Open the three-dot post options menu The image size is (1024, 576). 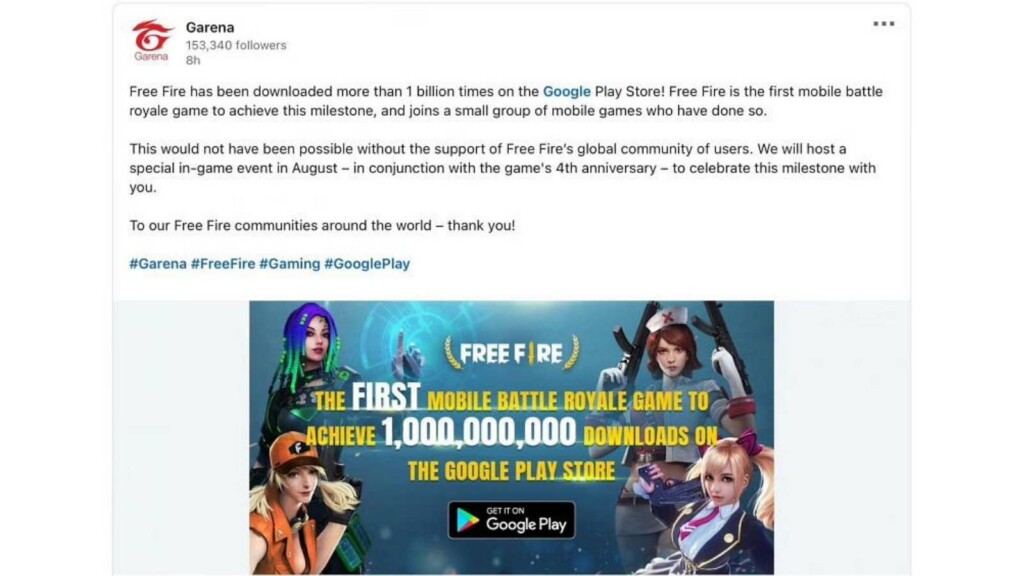click(x=884, y=24)
